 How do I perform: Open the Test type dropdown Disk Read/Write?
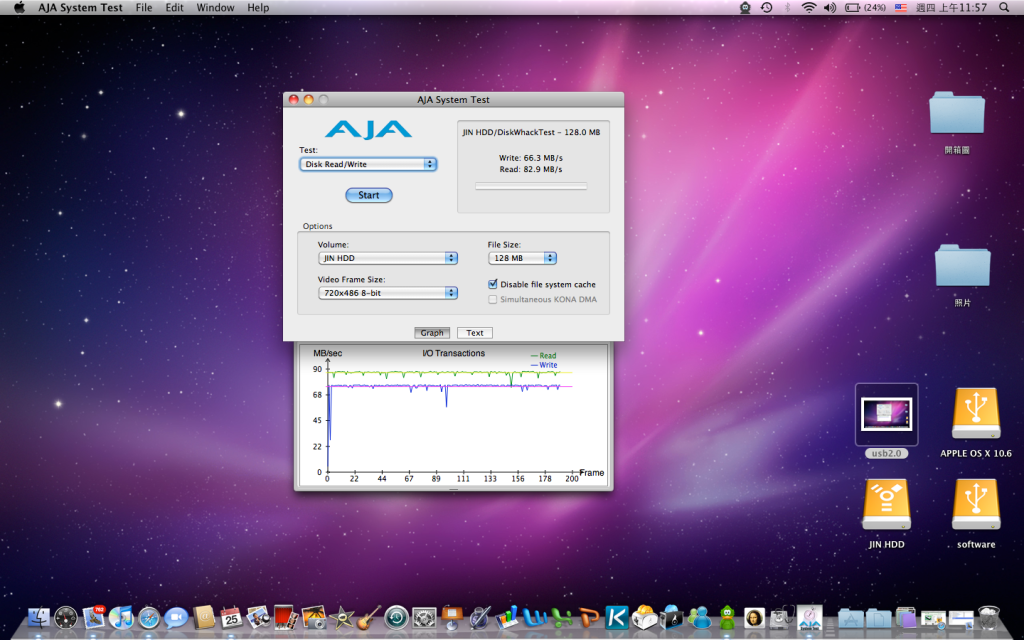[368, 164]
